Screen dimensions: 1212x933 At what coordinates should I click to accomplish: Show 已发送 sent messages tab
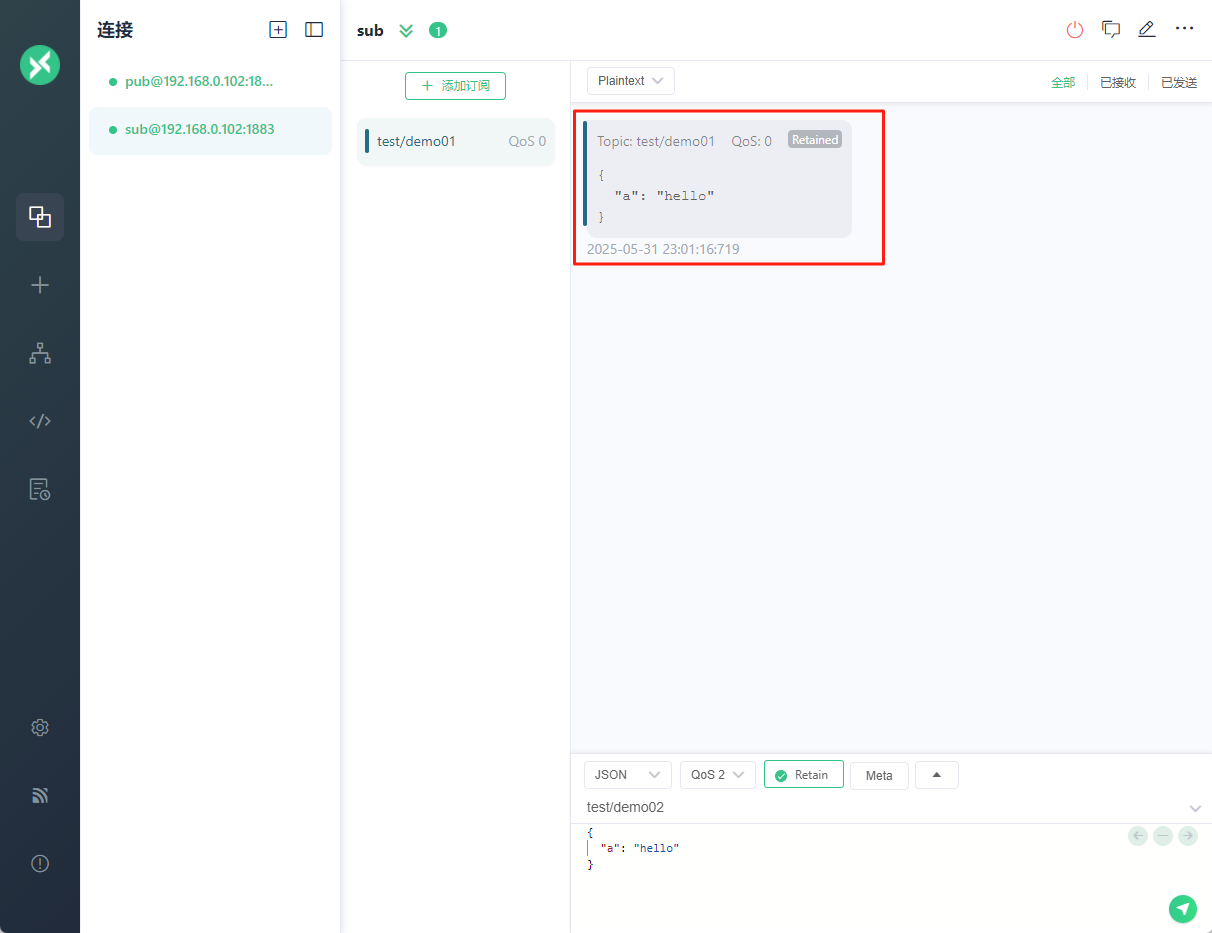1179,83
